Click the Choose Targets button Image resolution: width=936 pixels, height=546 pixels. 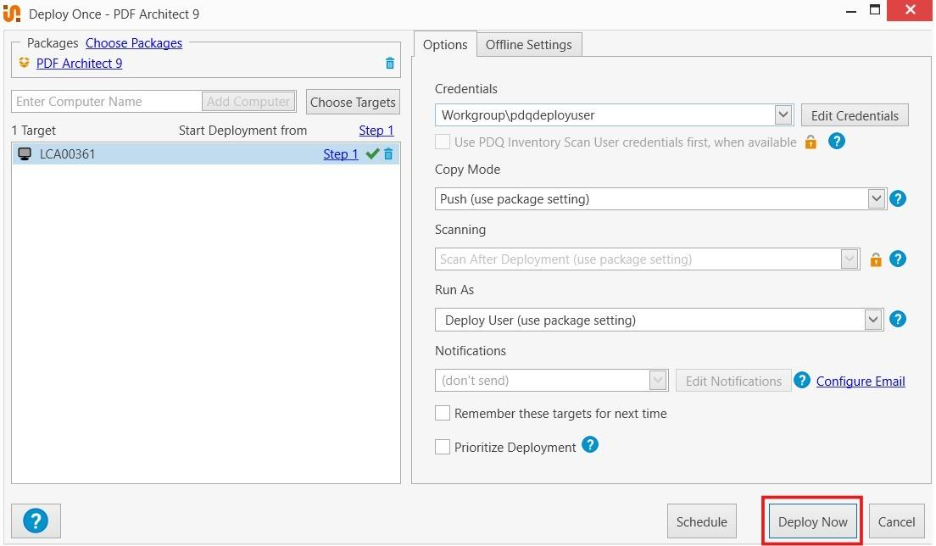pyautogui.click(x=353, y=102)
